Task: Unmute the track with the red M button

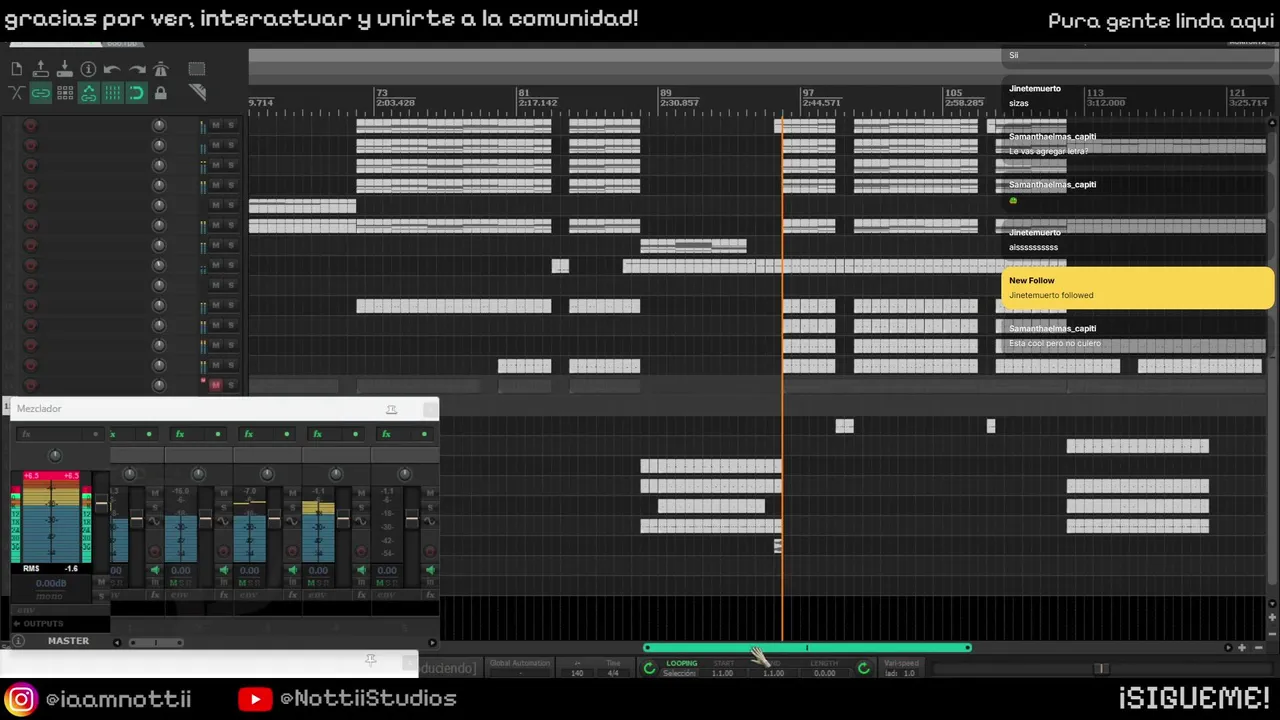Action: (215, 385)
